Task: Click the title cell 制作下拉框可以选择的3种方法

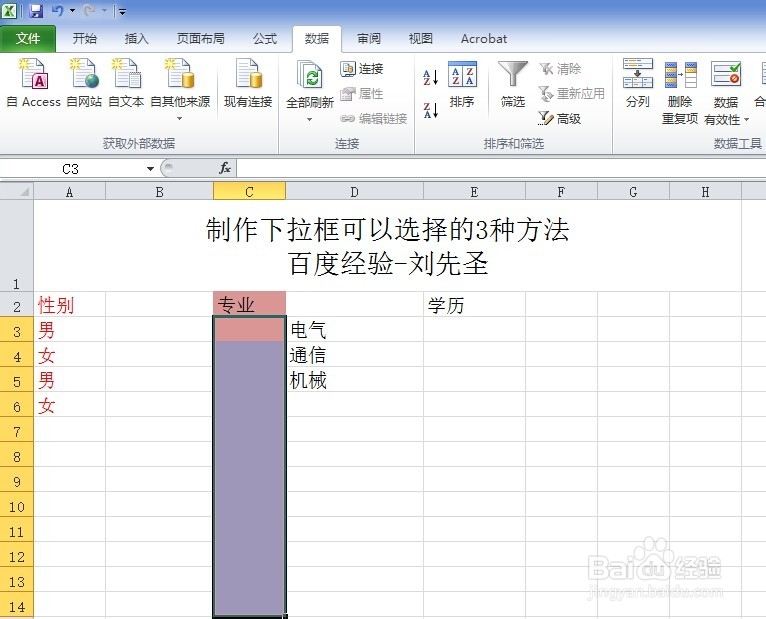Action: coord(387,246)
